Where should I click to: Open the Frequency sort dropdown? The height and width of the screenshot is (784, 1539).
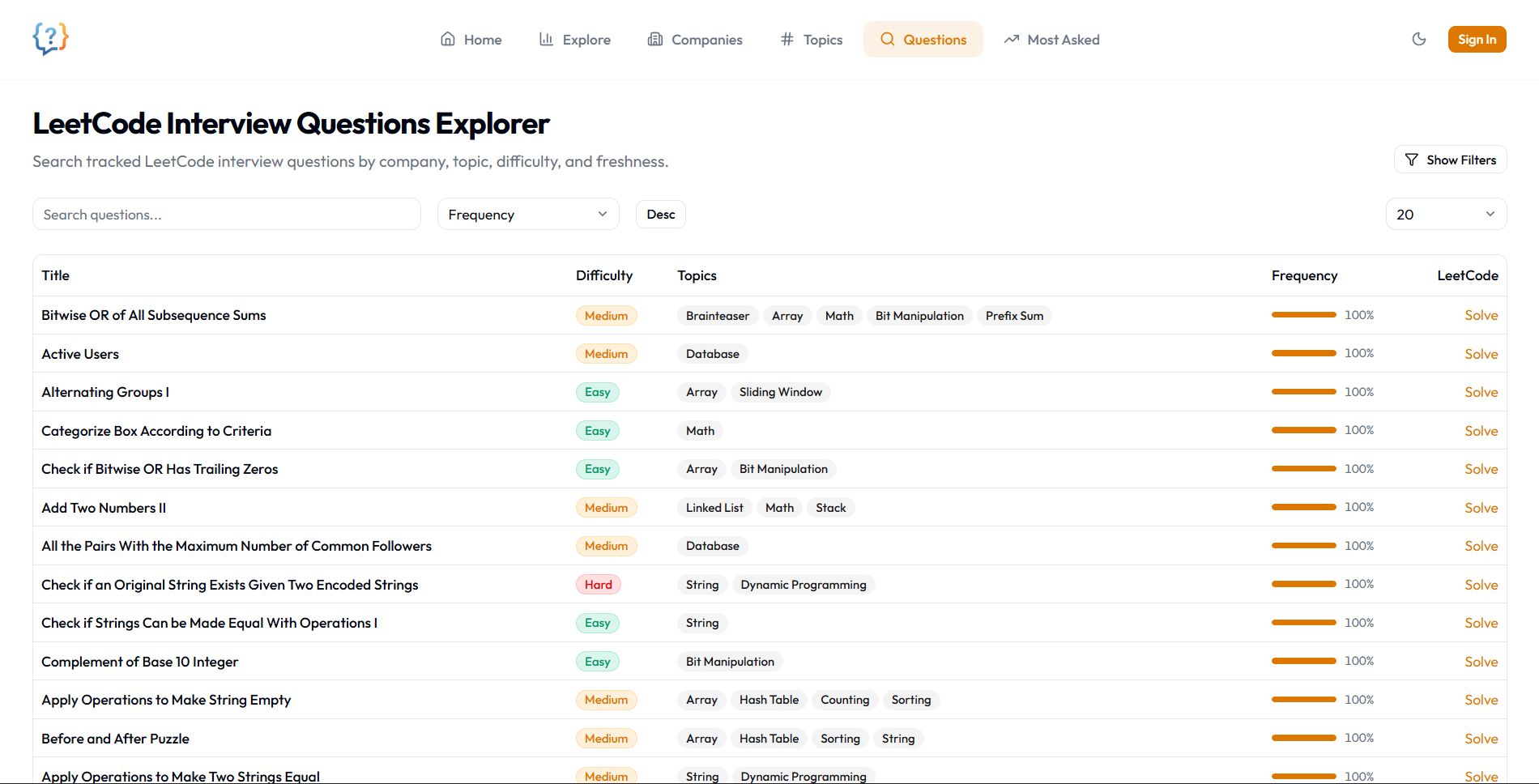tap(528, 215)
